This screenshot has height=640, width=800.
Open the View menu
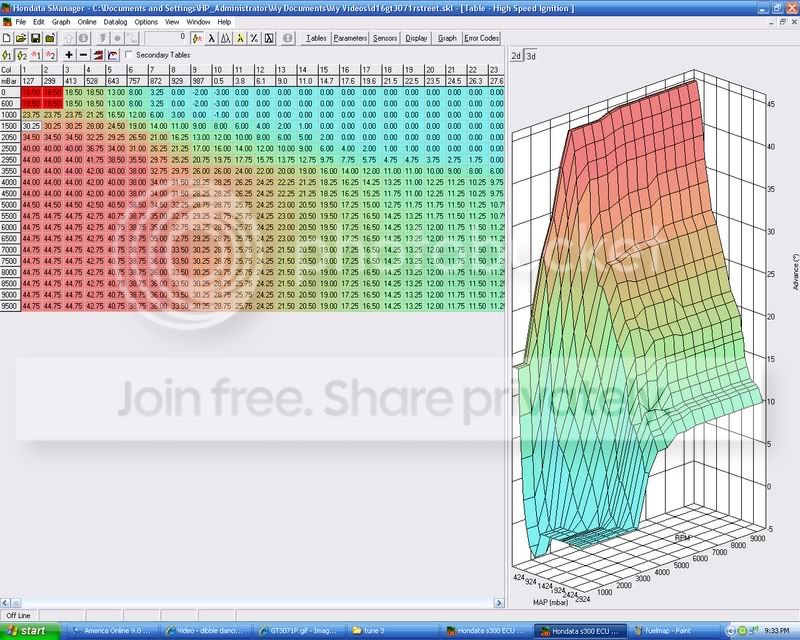click(172, 22)
